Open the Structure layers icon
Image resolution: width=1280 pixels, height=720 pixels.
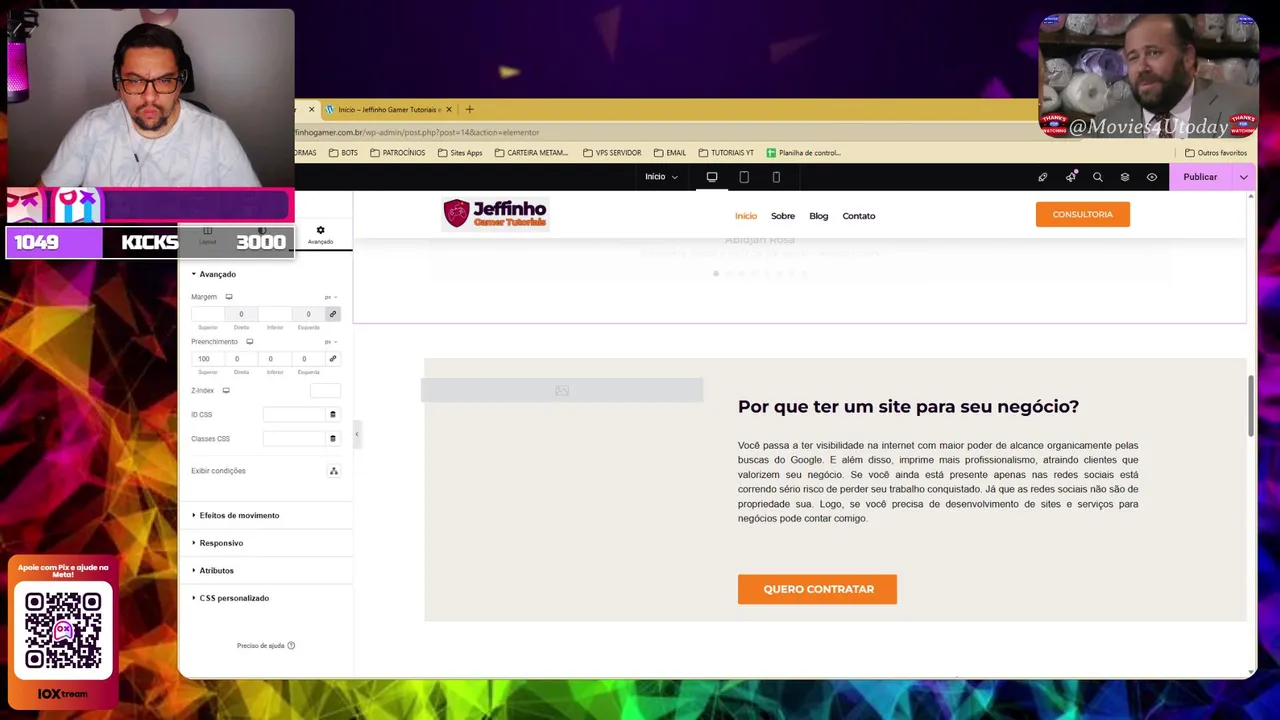click(1125, 177)
